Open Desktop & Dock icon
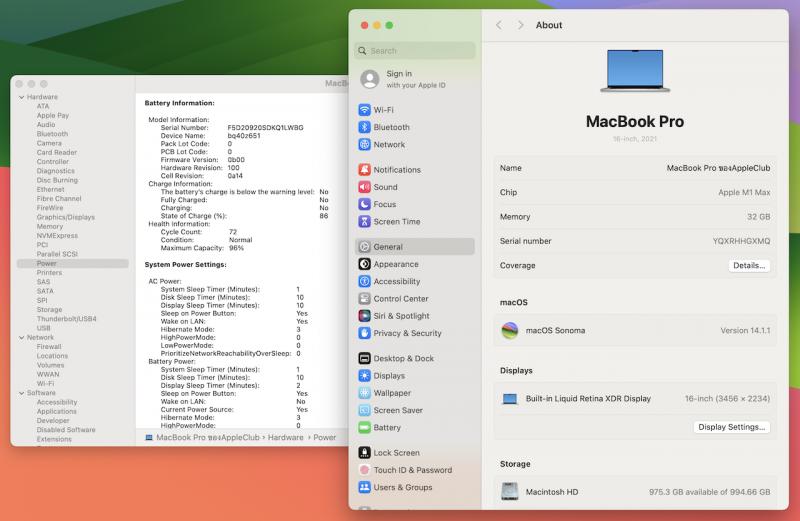 (x=364, y=358)
